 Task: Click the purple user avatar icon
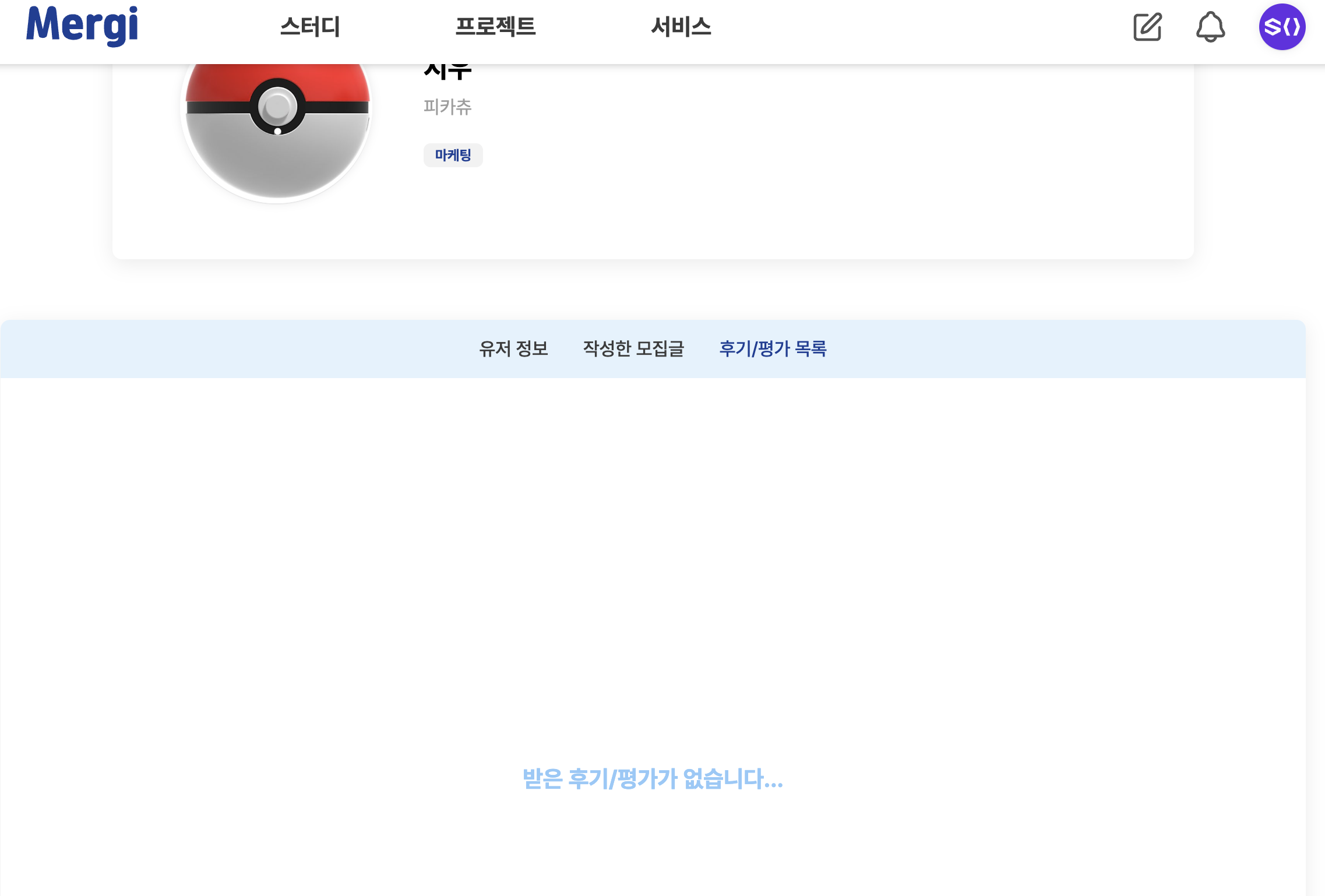[x=1282, y=27]
